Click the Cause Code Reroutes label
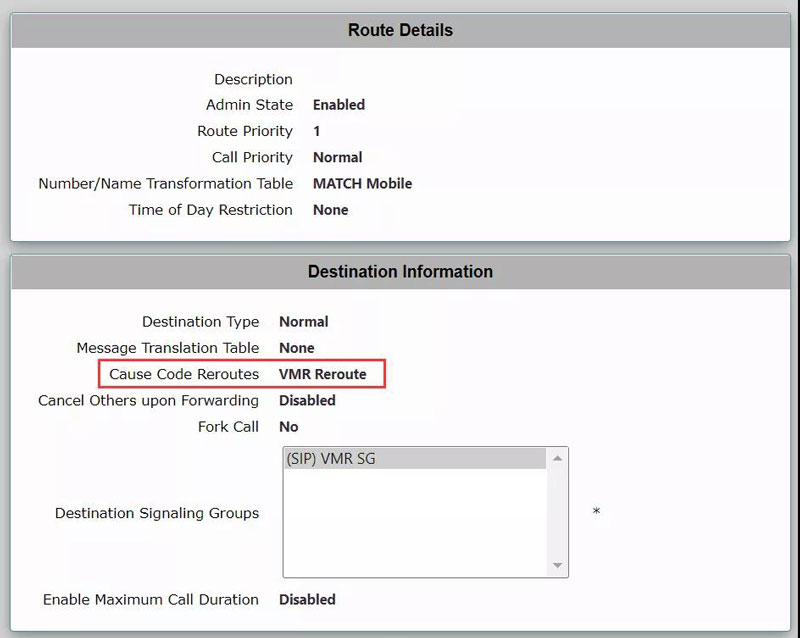This screenshot has width=800, height=638. click(x=184, y=374)
